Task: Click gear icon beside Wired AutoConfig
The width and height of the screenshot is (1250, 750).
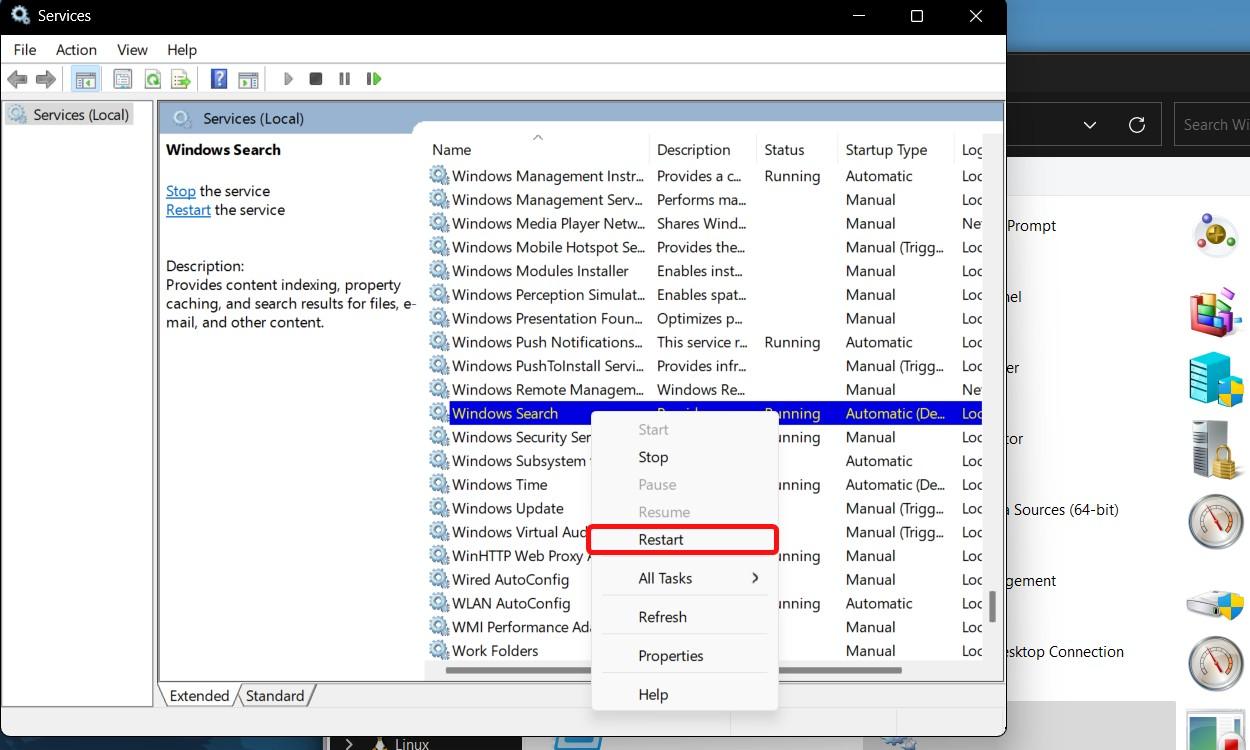Action: click(x=439, y=580)
